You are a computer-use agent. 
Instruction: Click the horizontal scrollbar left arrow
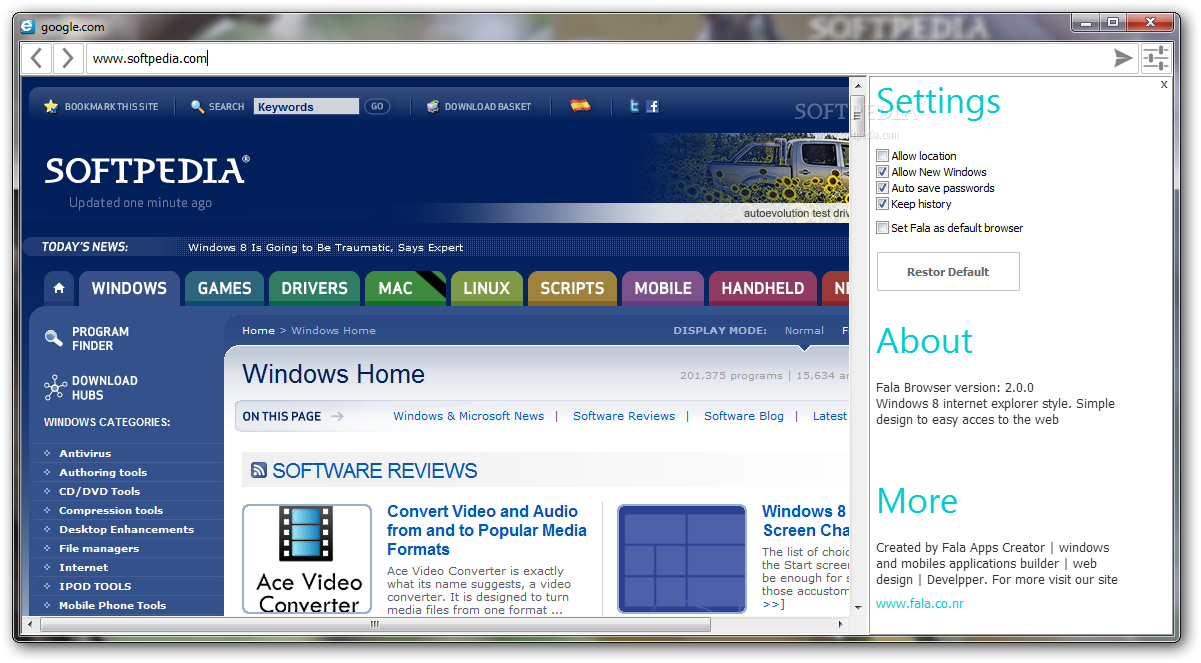[x=30, y=624]
